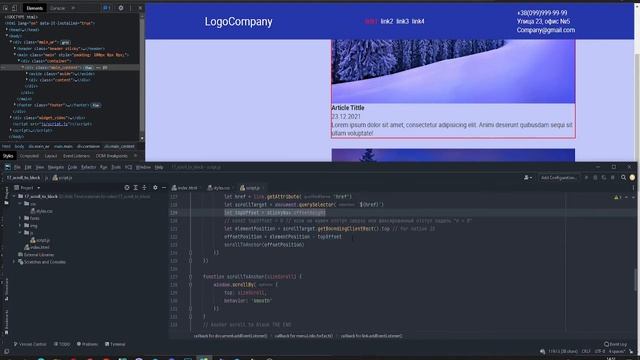Click the snowy forest article image

coord(453,71)
